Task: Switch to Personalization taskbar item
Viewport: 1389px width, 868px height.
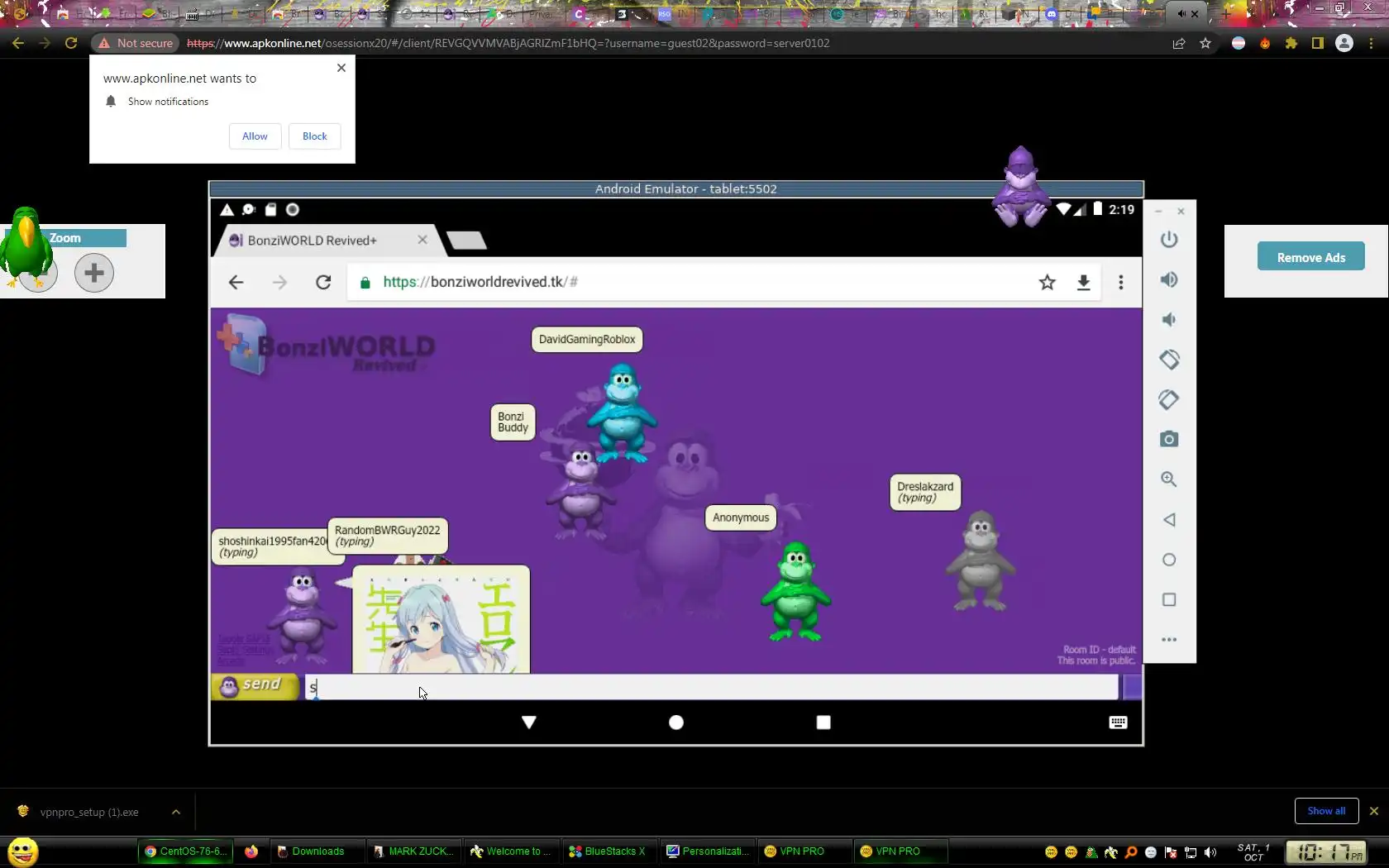Action: [x=708, y=851]
